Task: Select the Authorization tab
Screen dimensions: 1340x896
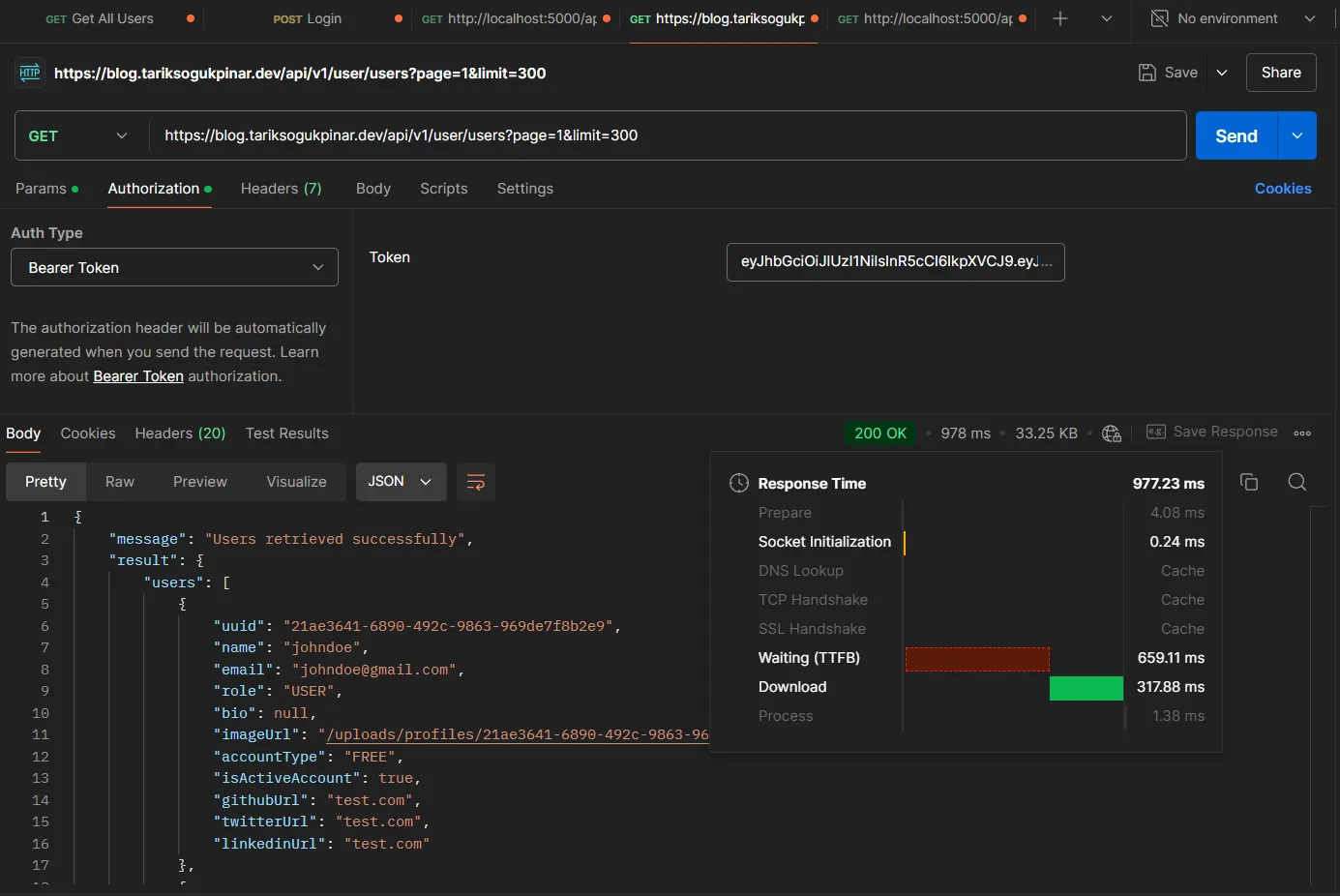Action: coord(160,189)
